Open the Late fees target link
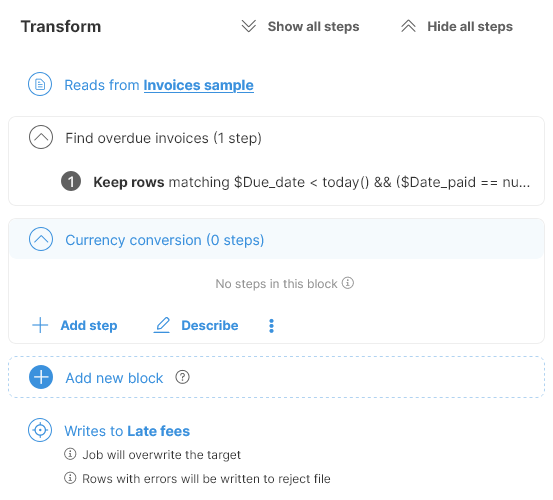The width and height of the screenshot is (553, 500). [x=159, y=431]
